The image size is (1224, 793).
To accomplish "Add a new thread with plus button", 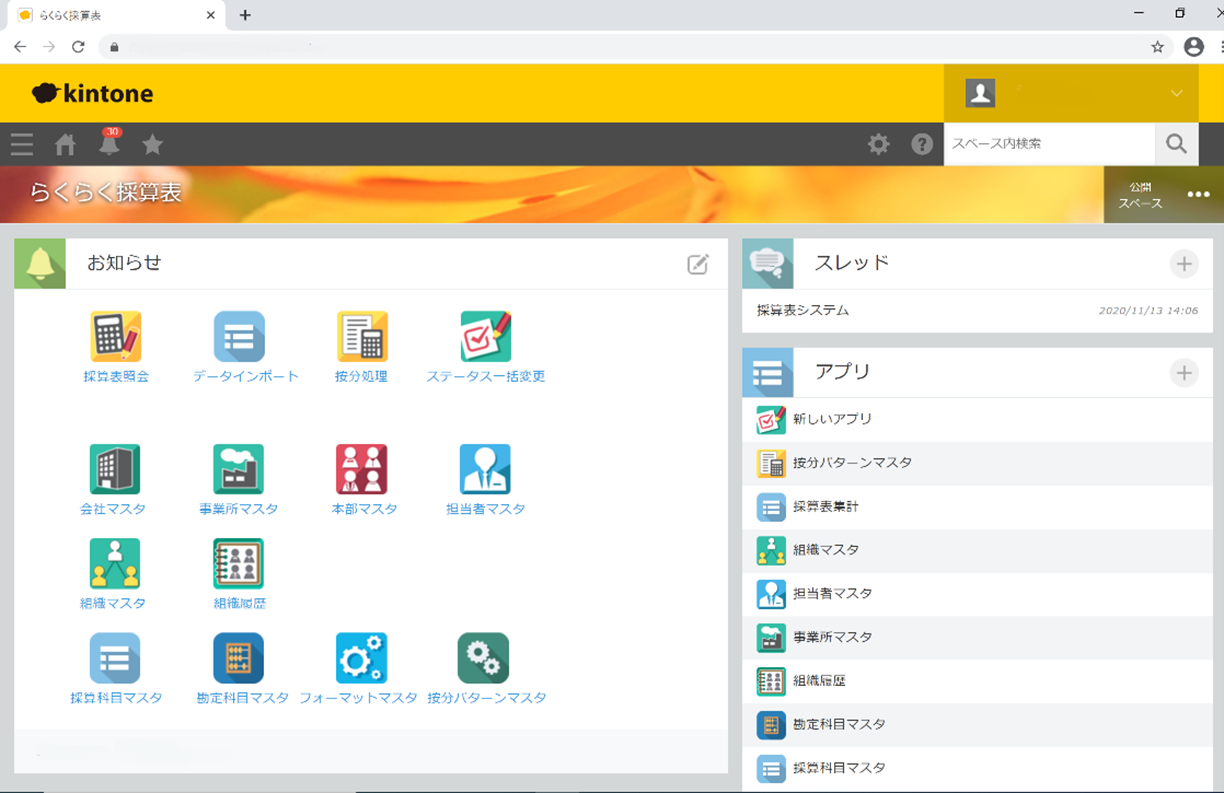I will coord(1184,264).
